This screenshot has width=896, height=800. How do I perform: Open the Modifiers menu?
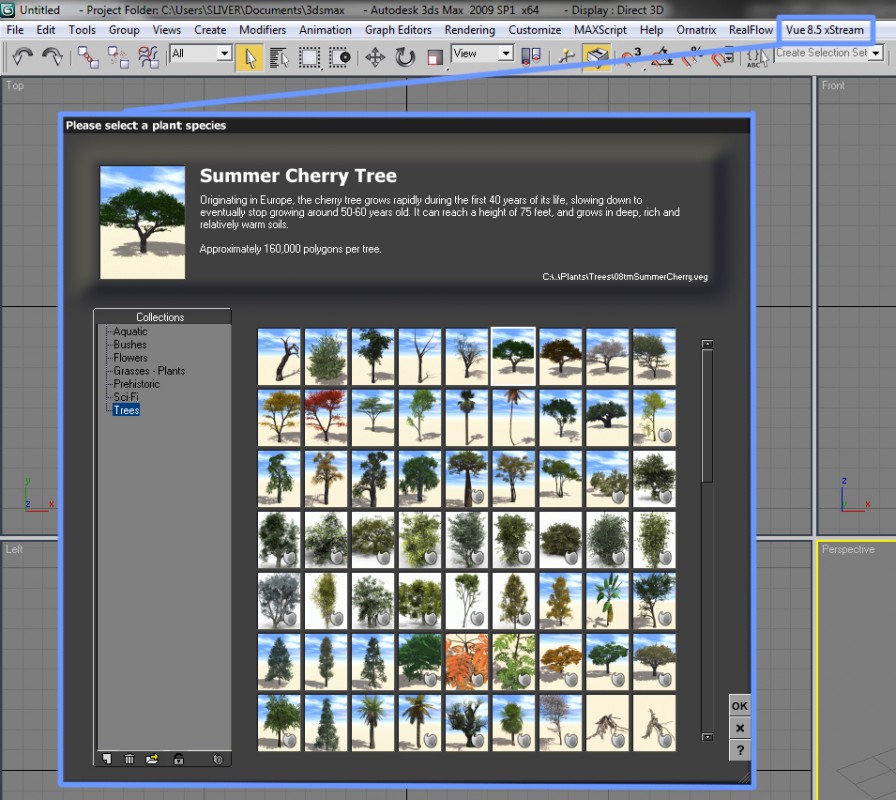[262, 30]
